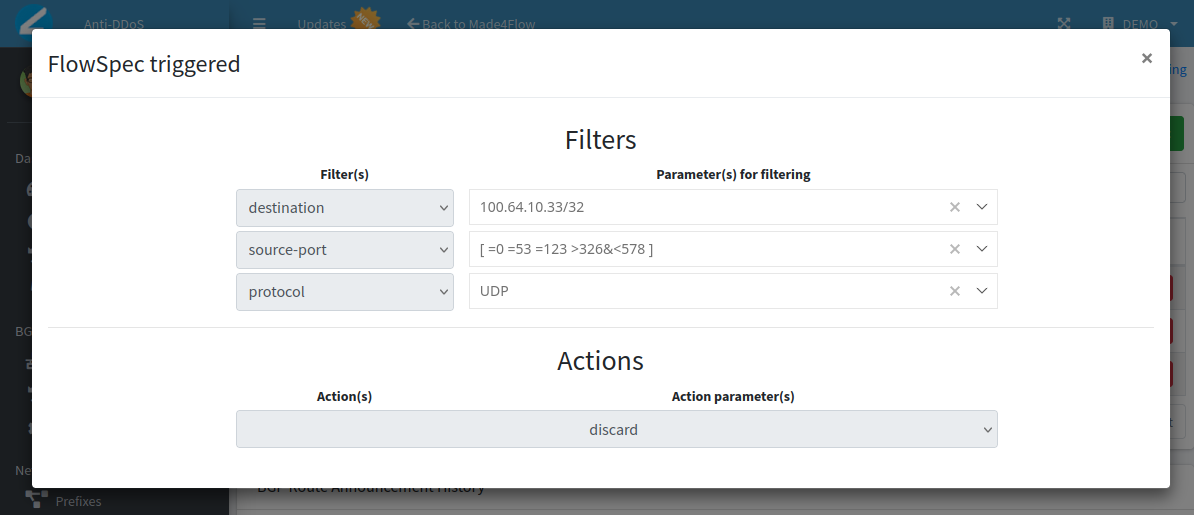Click the fullscreen expand icon

click(x=1063, y=24)
